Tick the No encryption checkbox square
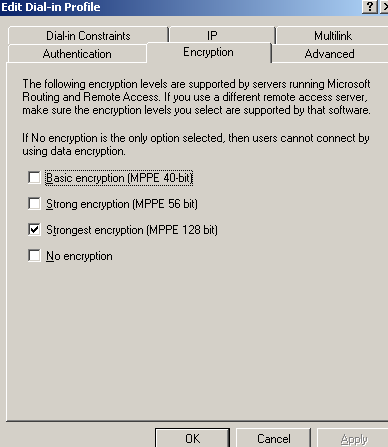388x447 pixels. tap(34, 256)
